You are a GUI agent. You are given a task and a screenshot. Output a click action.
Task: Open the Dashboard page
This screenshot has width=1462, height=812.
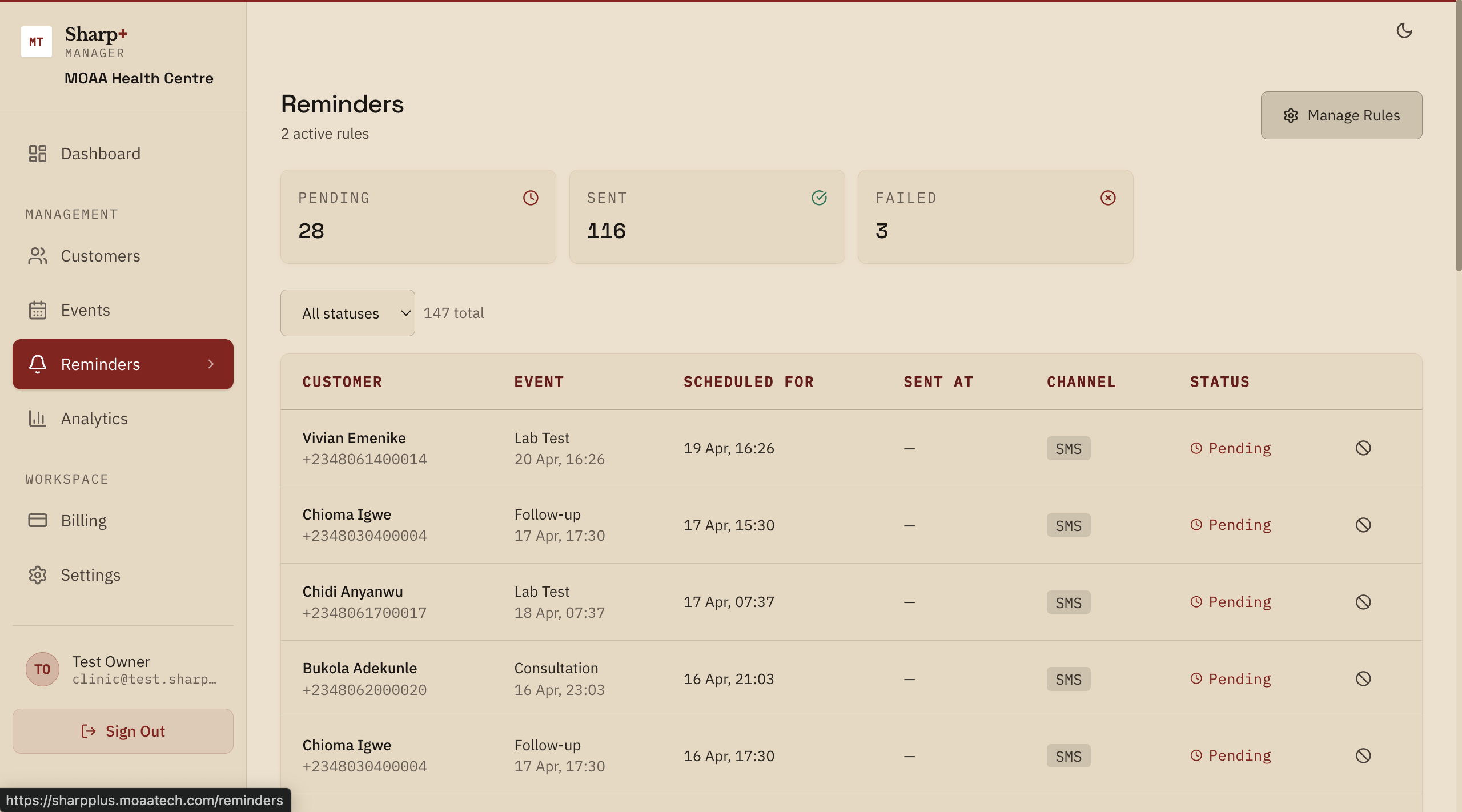click(x=100, y=154)
